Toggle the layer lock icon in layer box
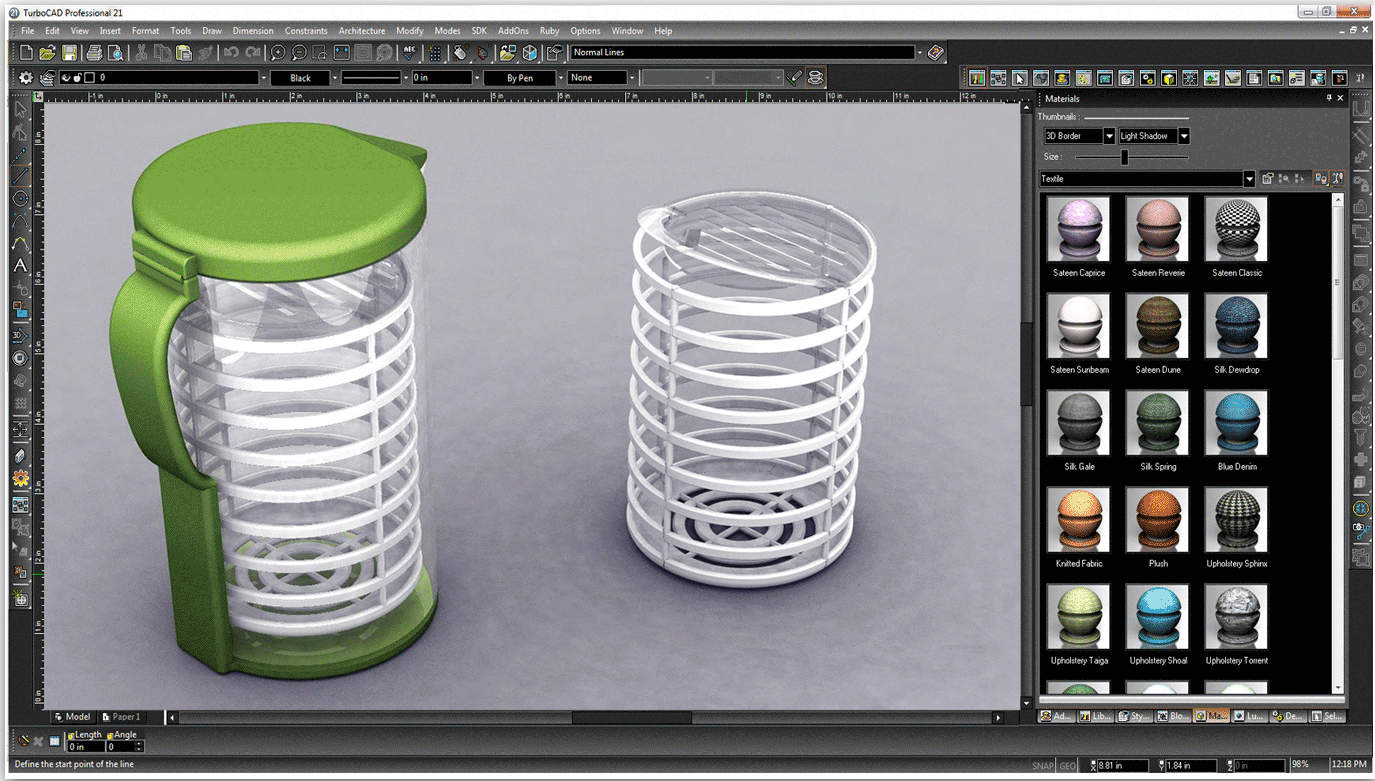Image resolution: width=1375 pixels, height=781 pixels. 78,77
